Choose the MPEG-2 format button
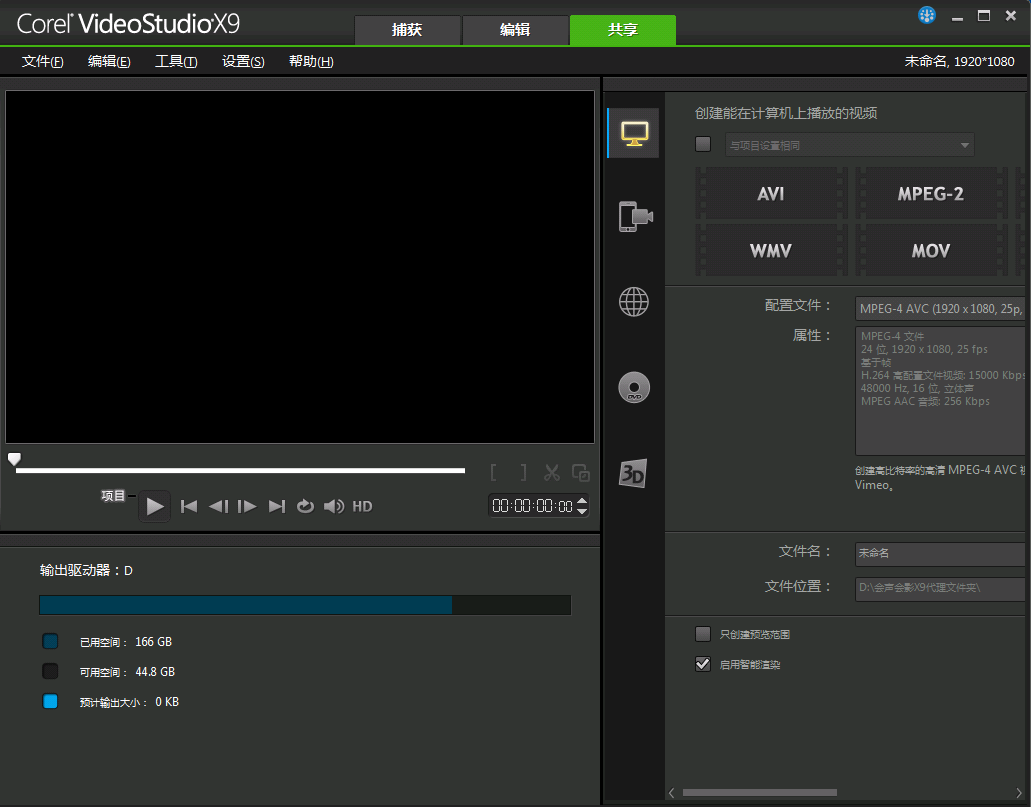The image size is (1031, 807). pos(931,193)
